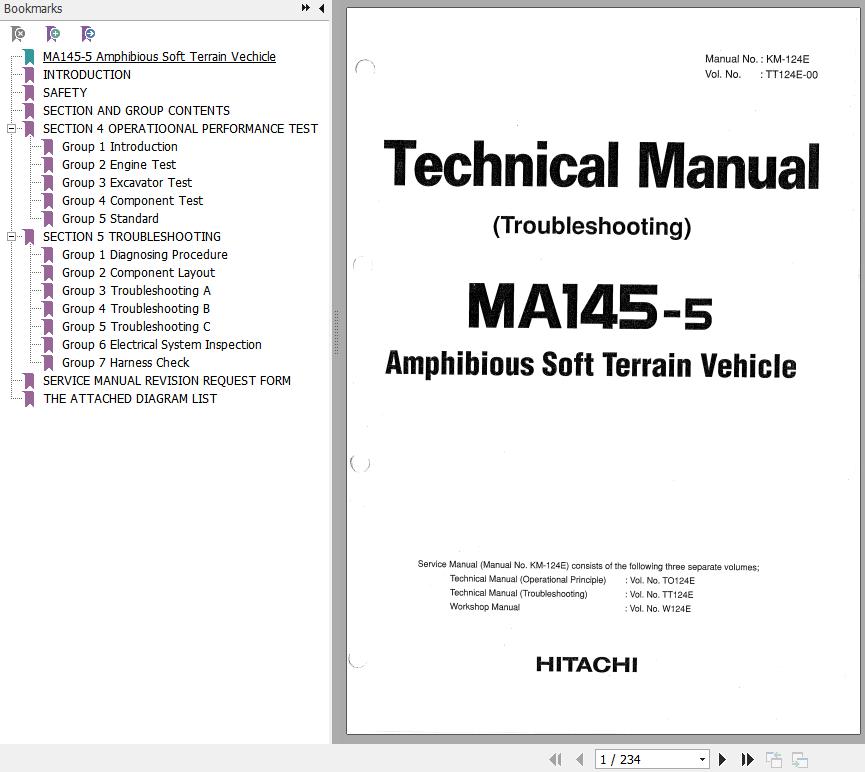Viewport: 865px width, 772px height.
Task: Click the HITACHI logo text on the page
Action: 587,664
